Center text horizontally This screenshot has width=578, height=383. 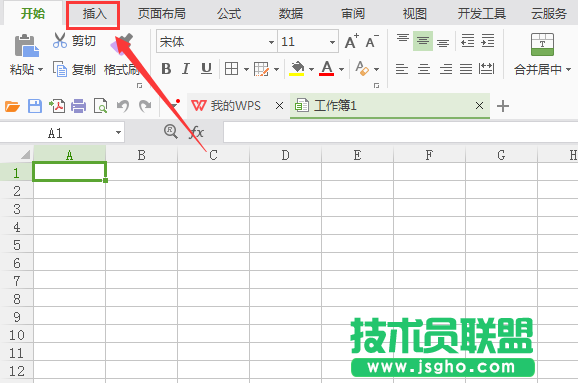[424, 69]
